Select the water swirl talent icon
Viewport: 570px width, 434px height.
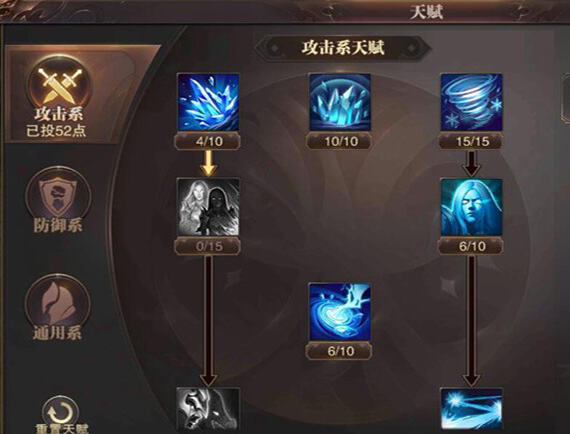pos(340,312)
